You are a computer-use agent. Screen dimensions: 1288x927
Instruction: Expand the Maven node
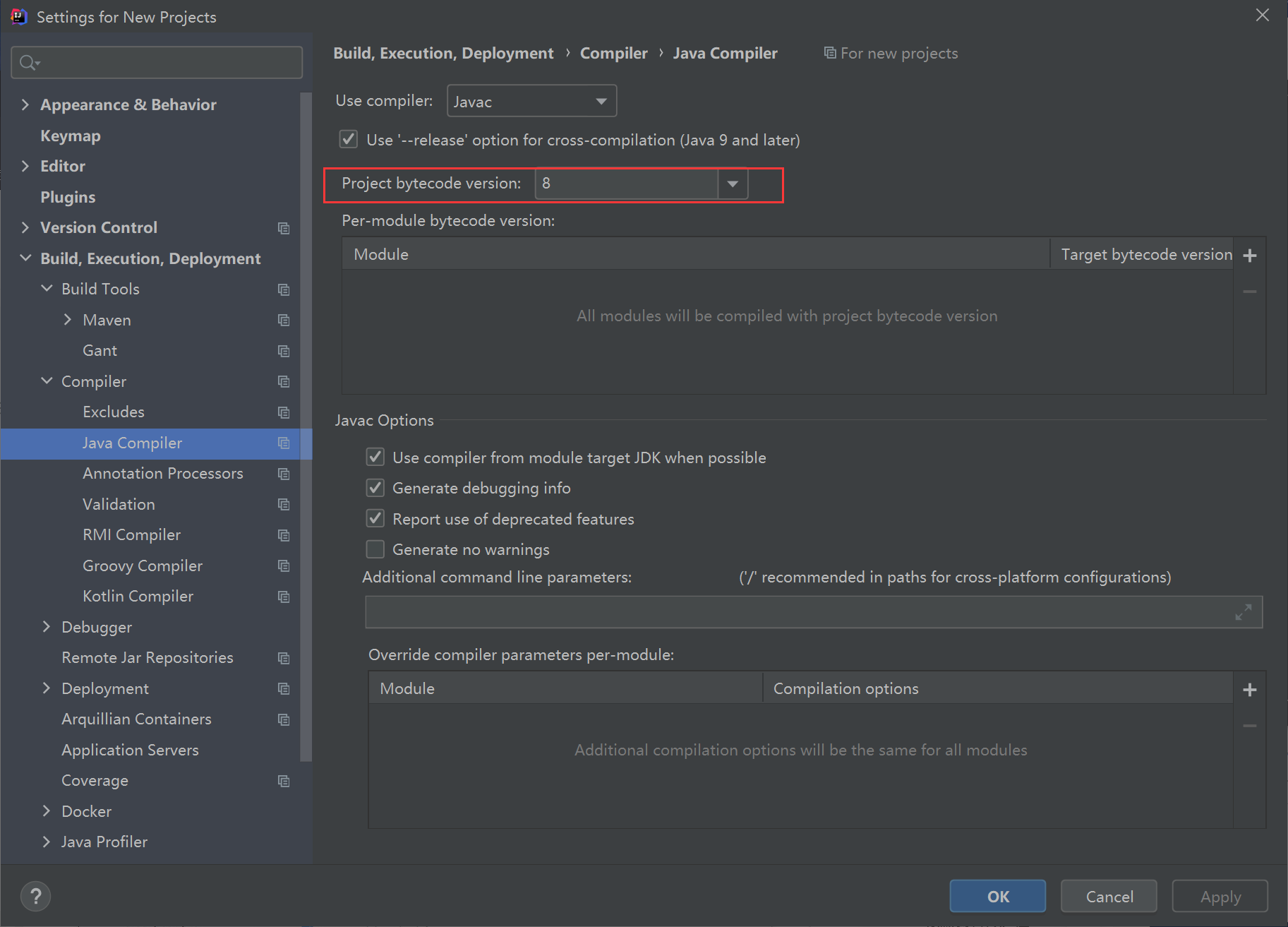[68, 320]
